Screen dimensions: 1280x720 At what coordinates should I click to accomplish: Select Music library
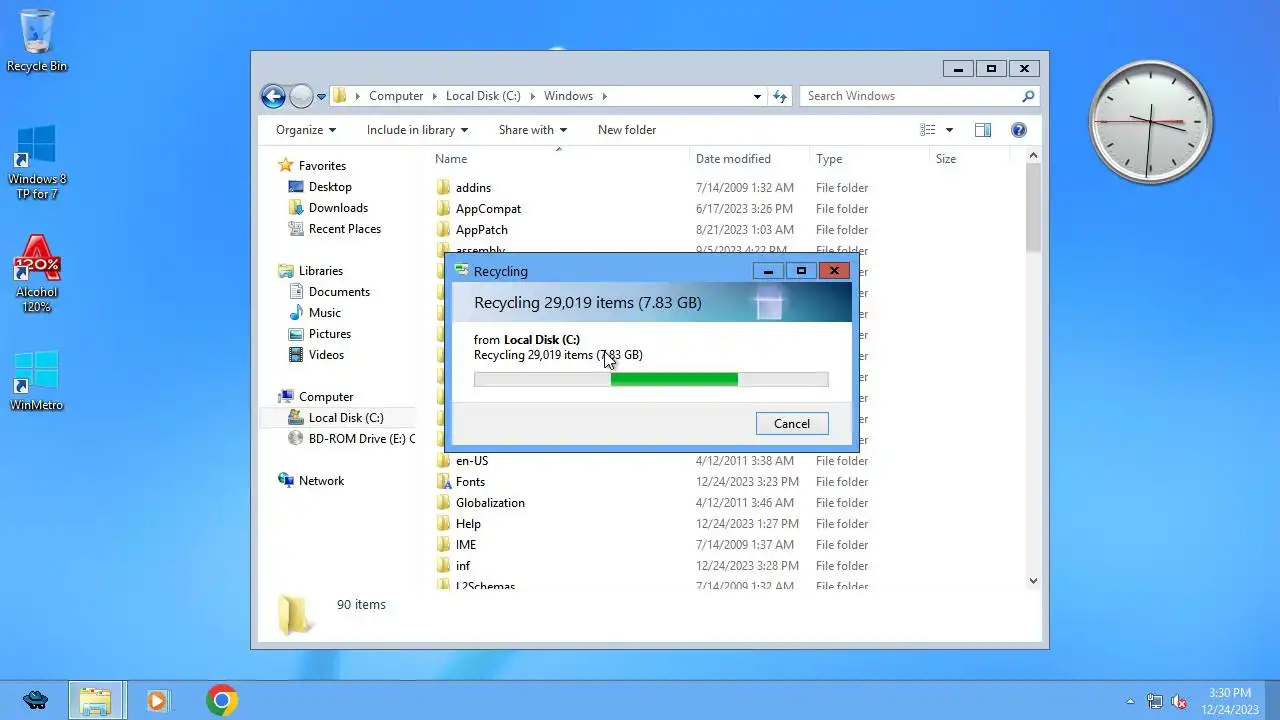click(x=315, y=313)
